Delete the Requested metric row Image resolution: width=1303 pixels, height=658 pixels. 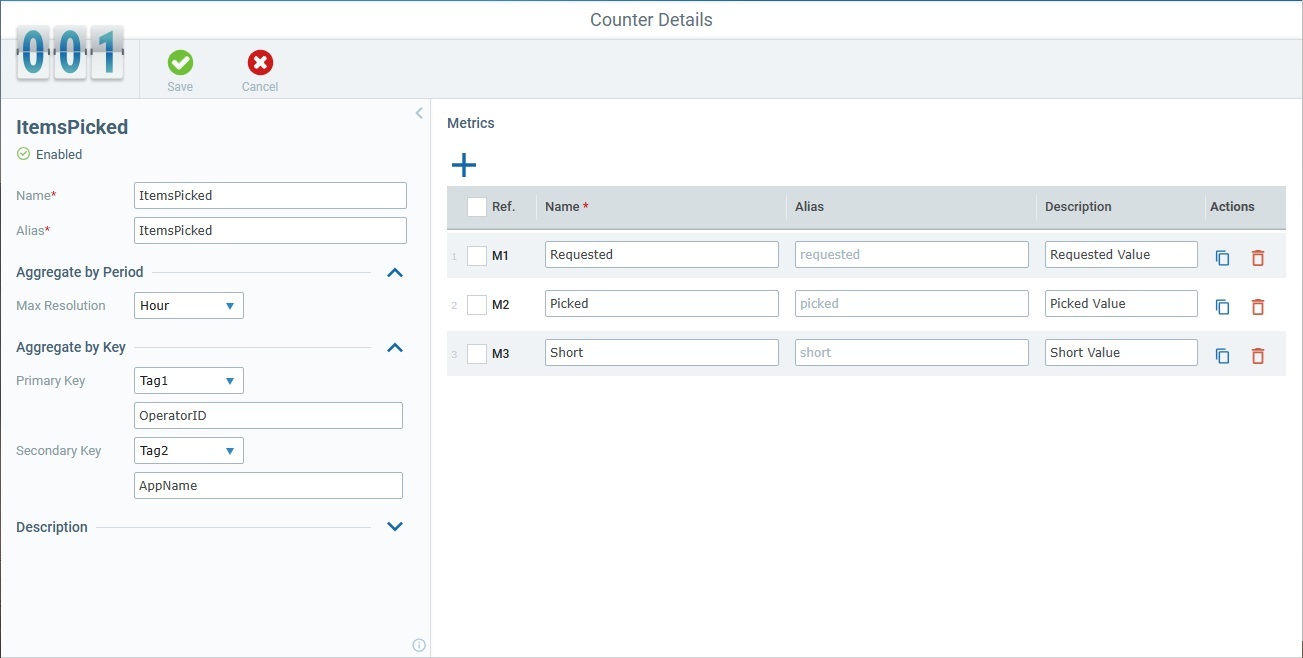(1258, 257)
